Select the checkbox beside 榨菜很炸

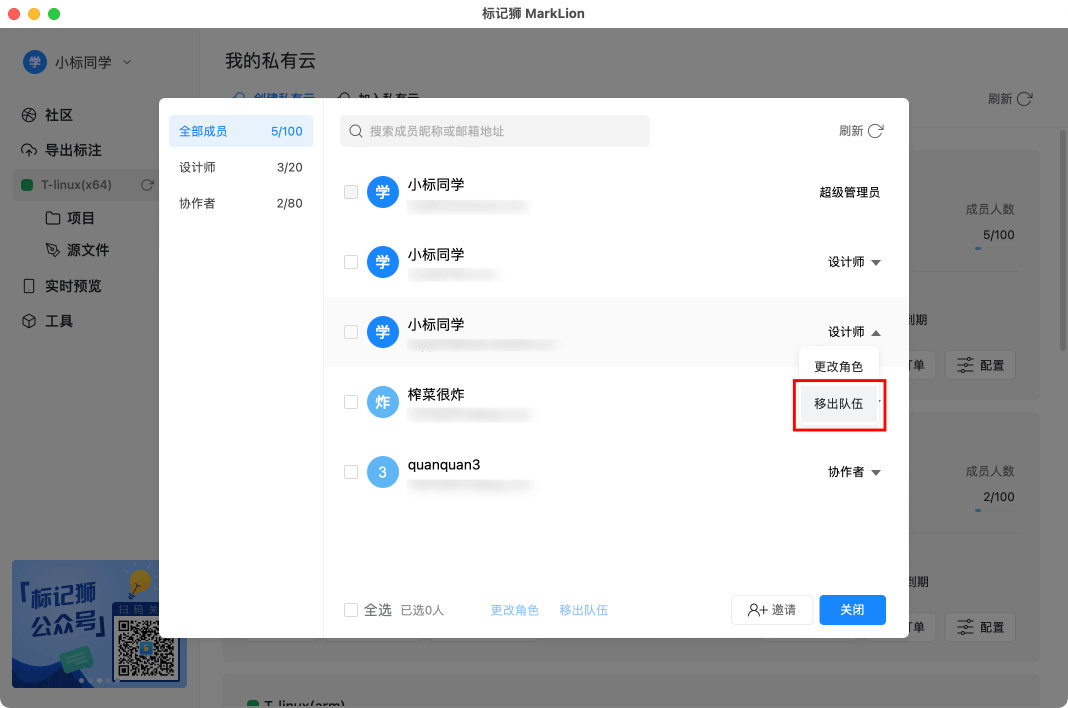[351, 402]
